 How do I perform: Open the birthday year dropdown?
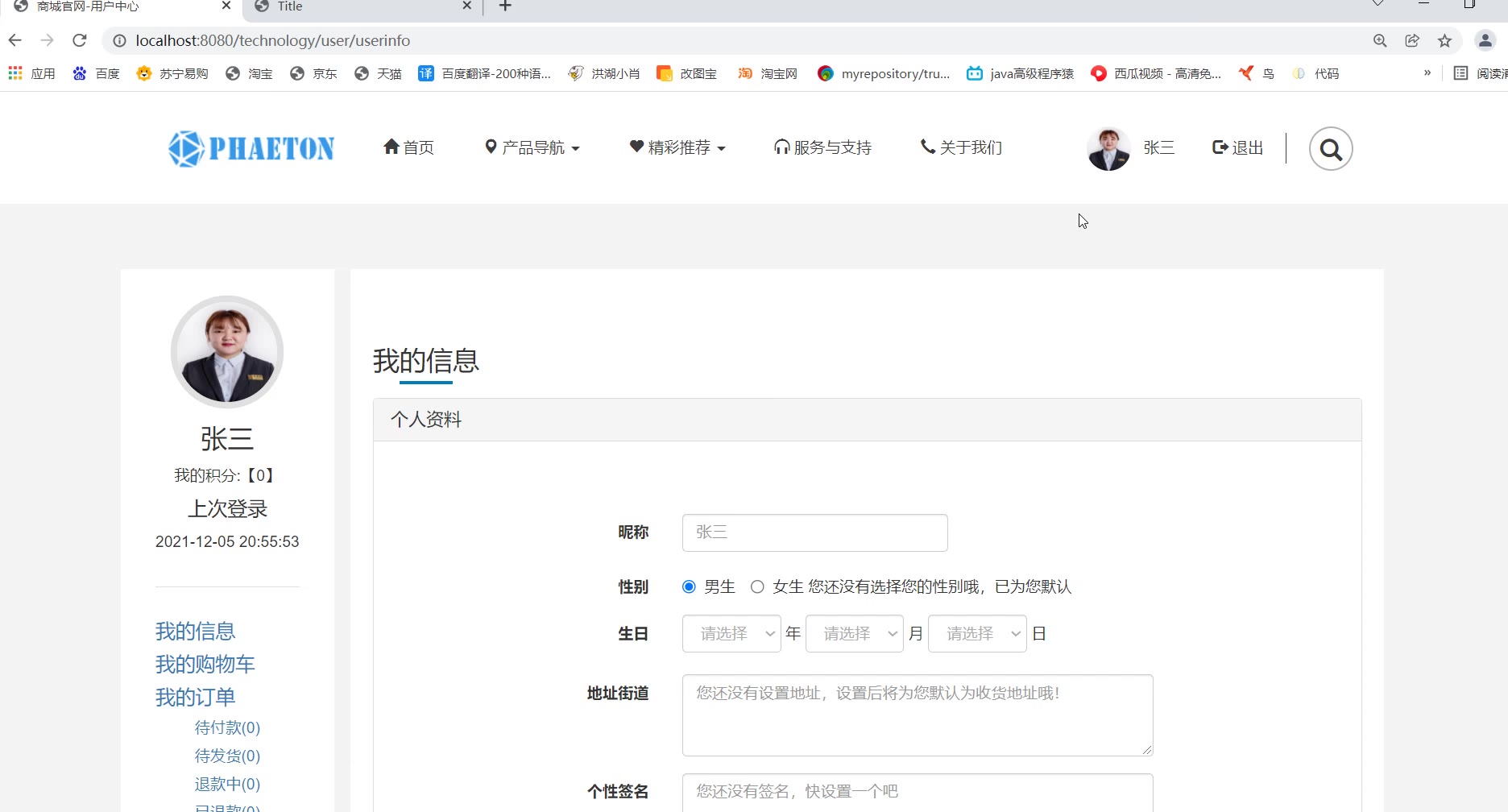click(x=731, y=634)
